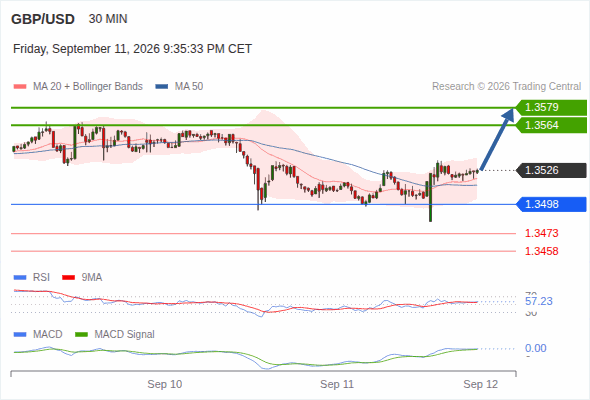Click the Trading Central research credit text

[x=506, y=87]
